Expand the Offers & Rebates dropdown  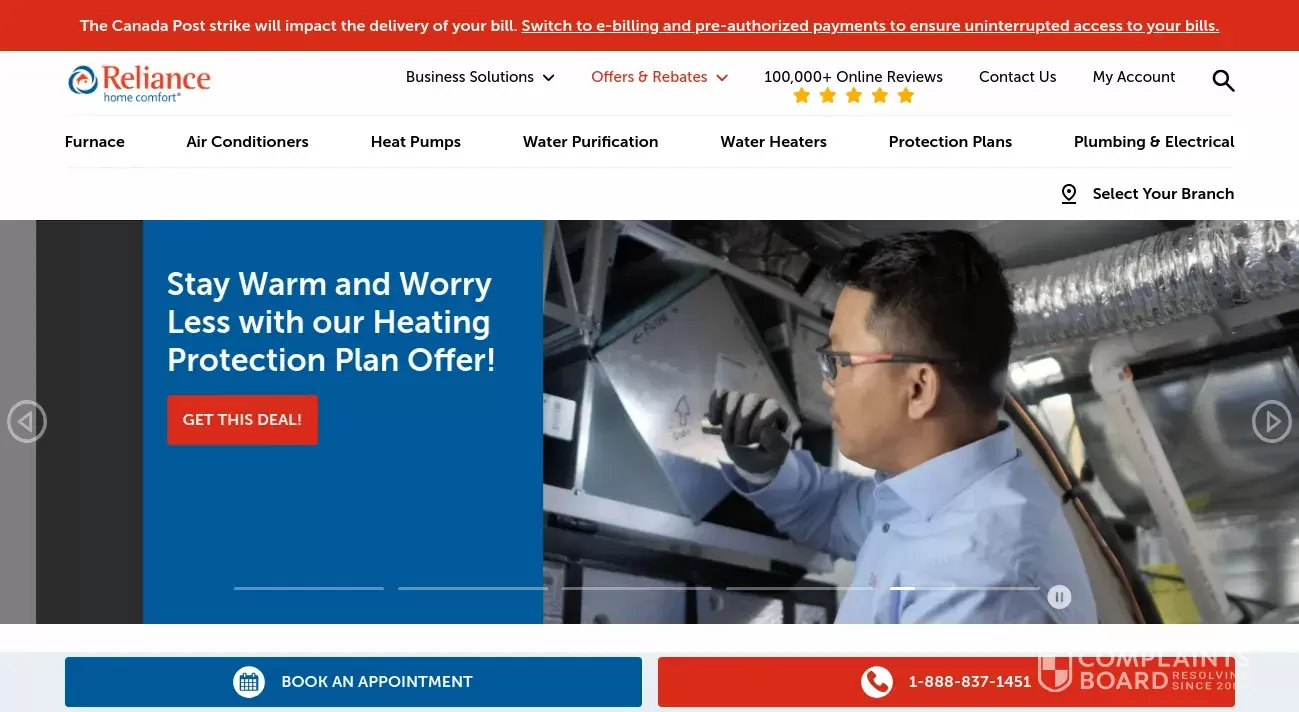click(660, 77)
